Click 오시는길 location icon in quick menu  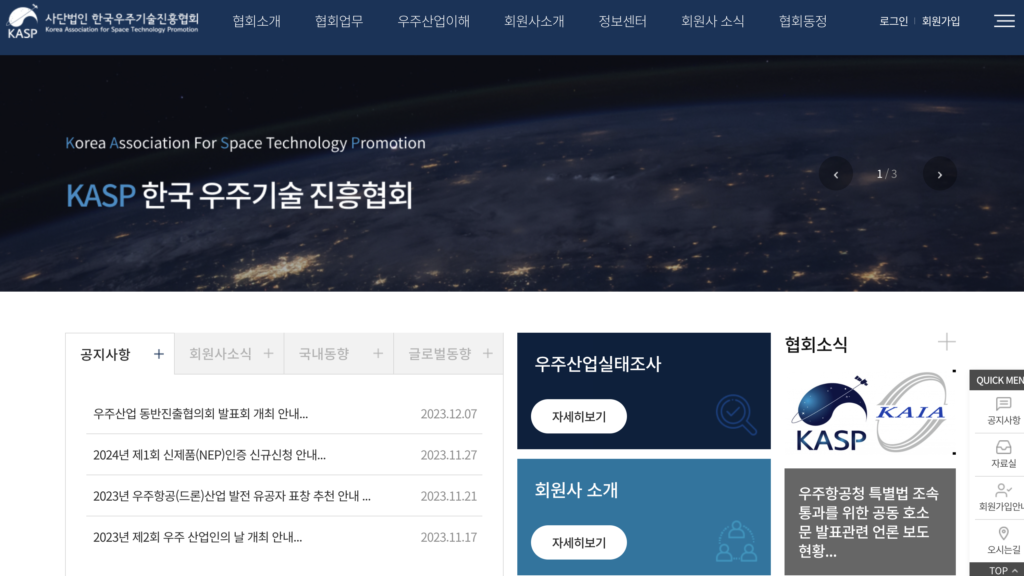click(1003, 533)
